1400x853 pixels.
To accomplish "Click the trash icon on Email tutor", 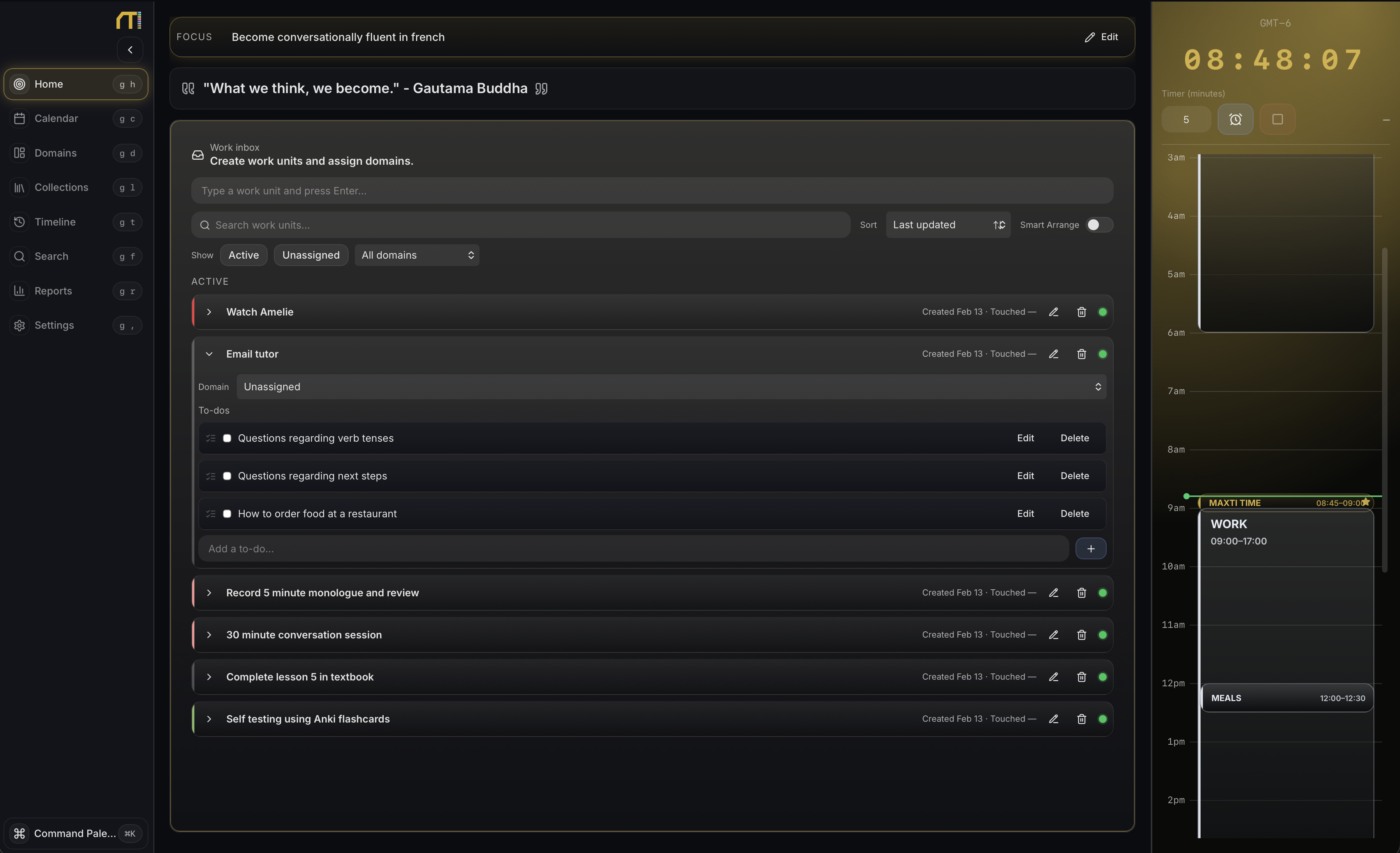I will (1081, 354).
